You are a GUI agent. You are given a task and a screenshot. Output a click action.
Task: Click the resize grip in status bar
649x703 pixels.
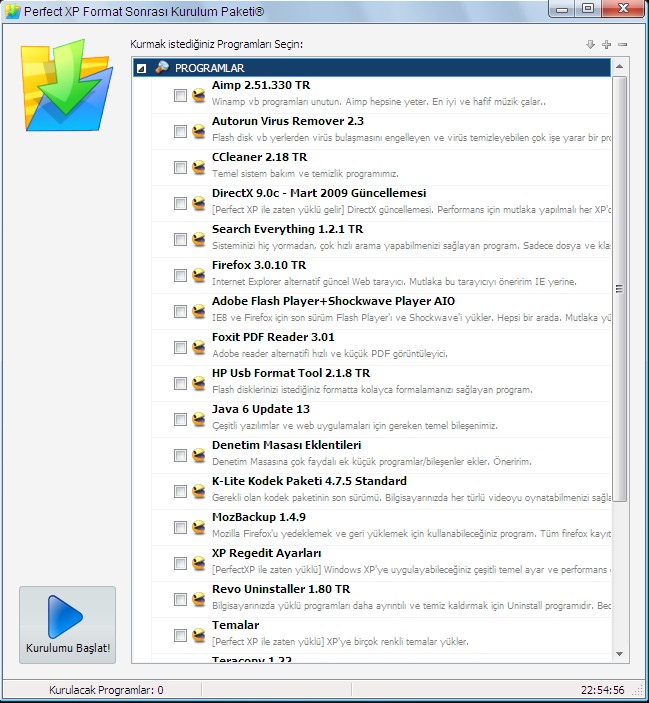(x=638, y=691)
